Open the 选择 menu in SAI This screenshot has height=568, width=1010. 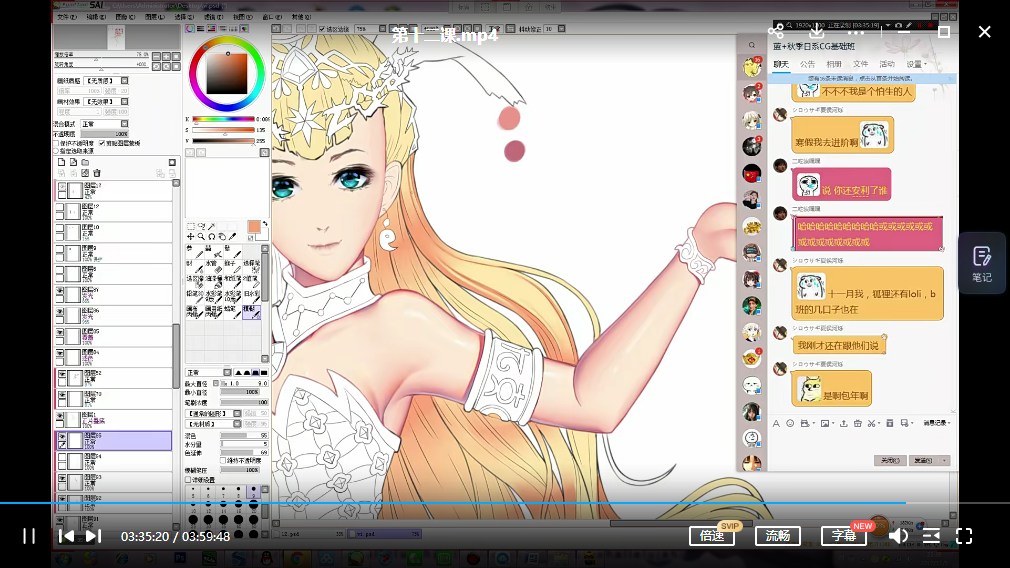(x=184, y=17)
